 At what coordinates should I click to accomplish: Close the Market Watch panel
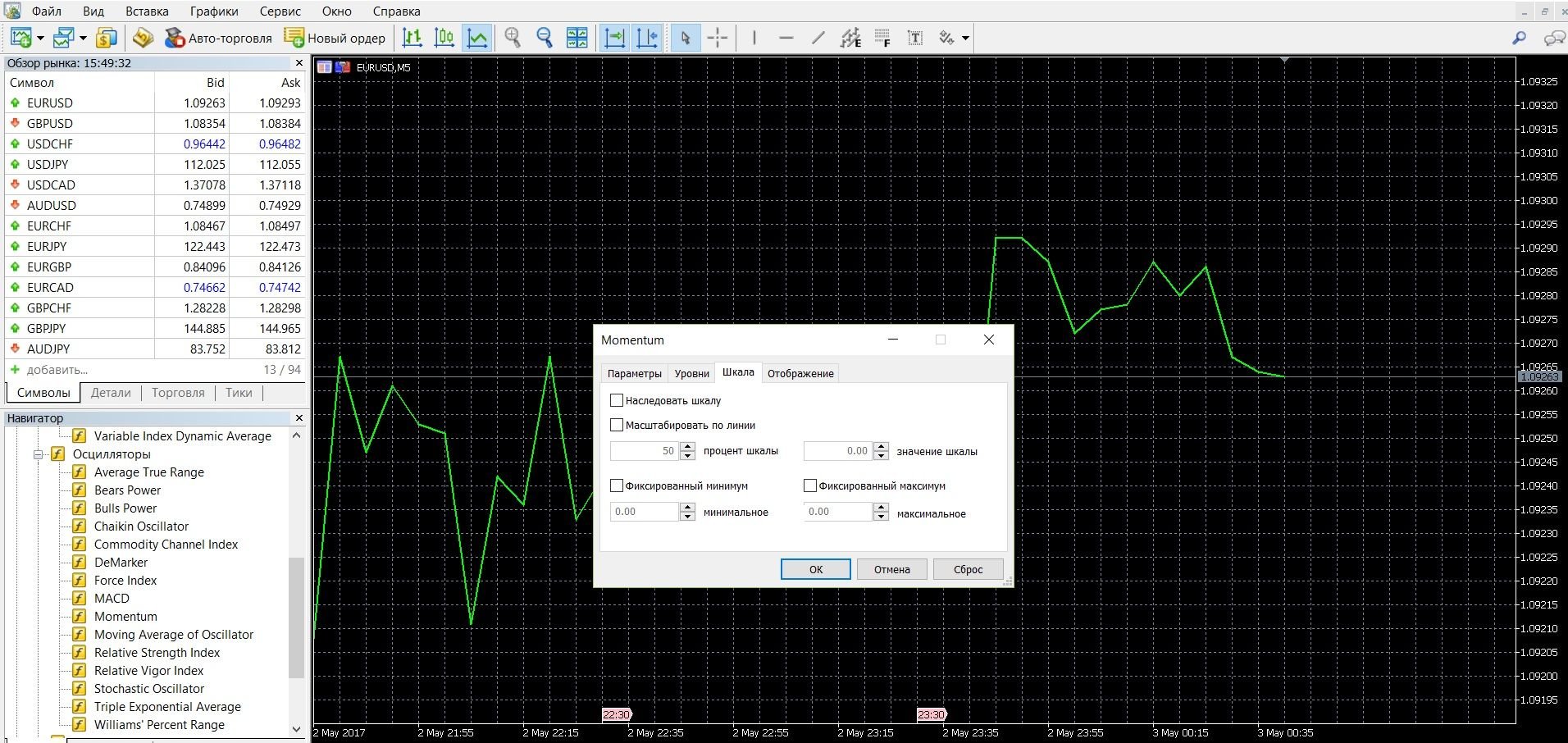(x=299, y=63)
